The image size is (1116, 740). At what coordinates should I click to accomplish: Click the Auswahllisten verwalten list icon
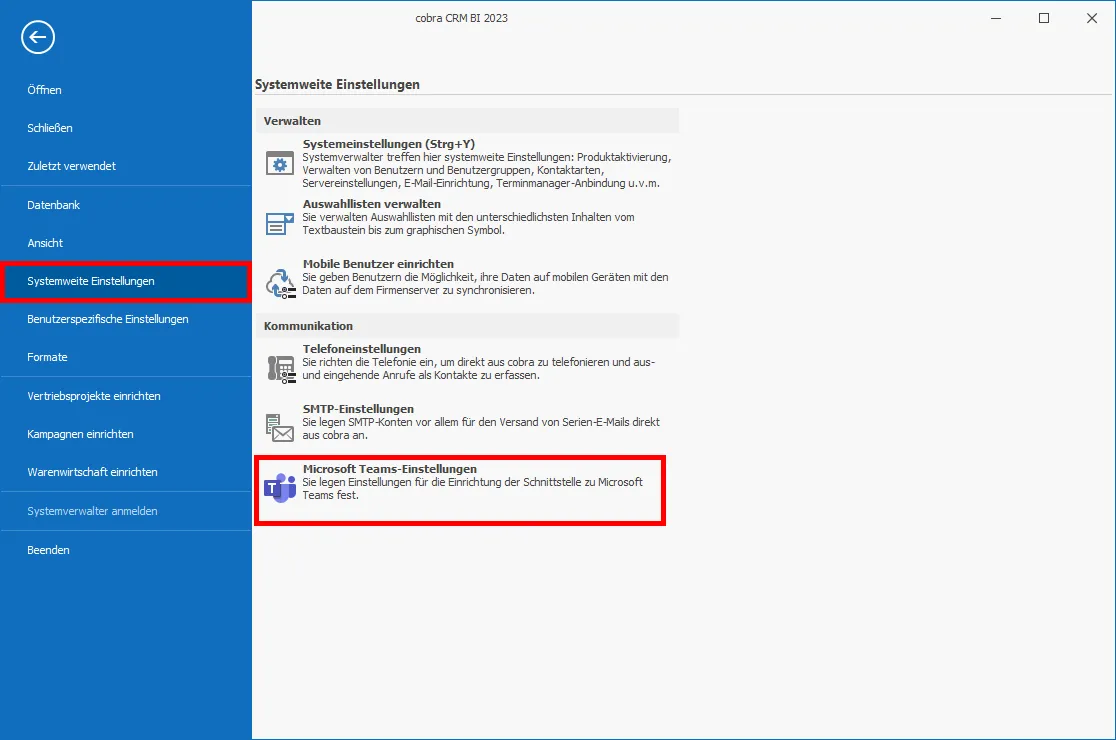coord(280,223)
